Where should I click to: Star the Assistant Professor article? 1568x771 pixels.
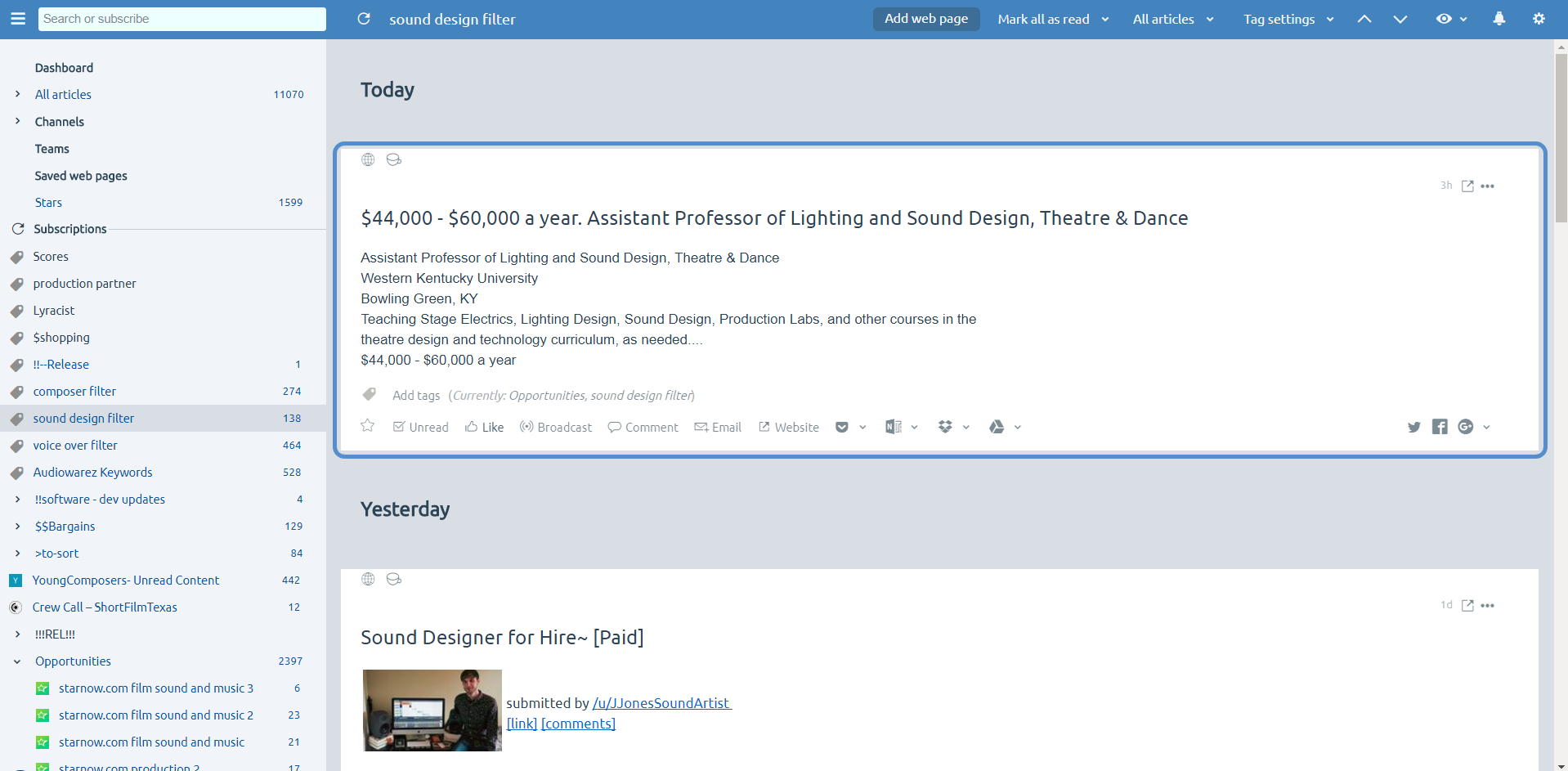[x=367, y=426]
